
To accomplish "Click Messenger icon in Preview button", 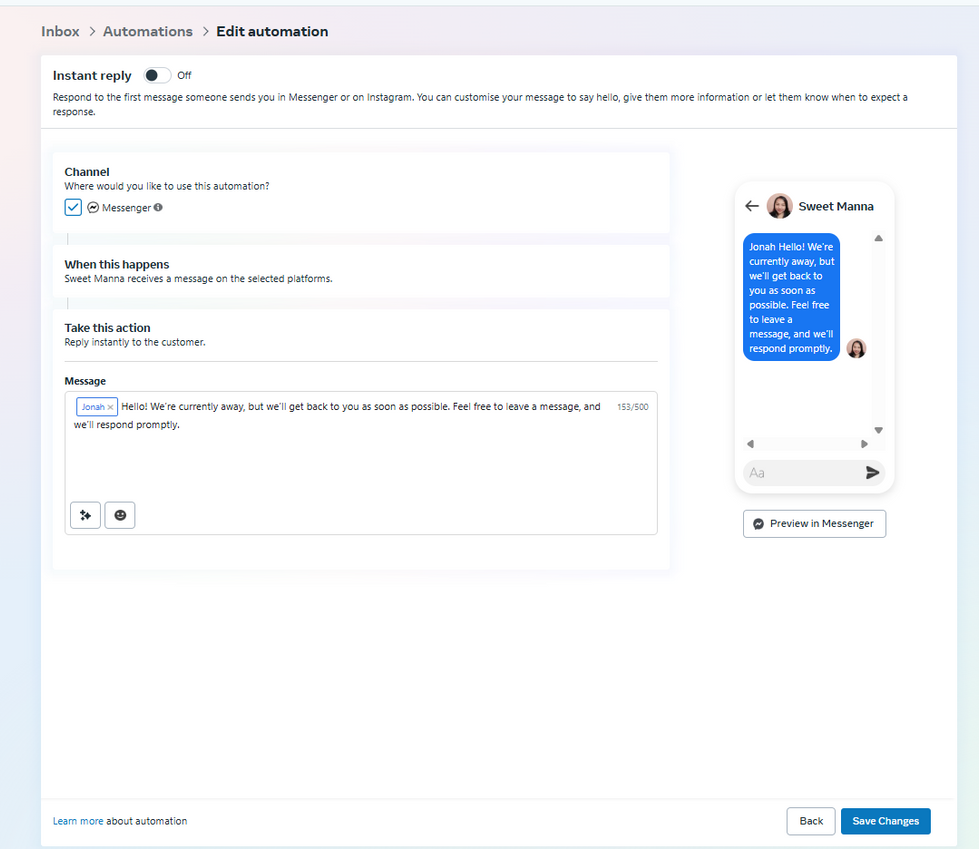I will (x=759, y=524).
